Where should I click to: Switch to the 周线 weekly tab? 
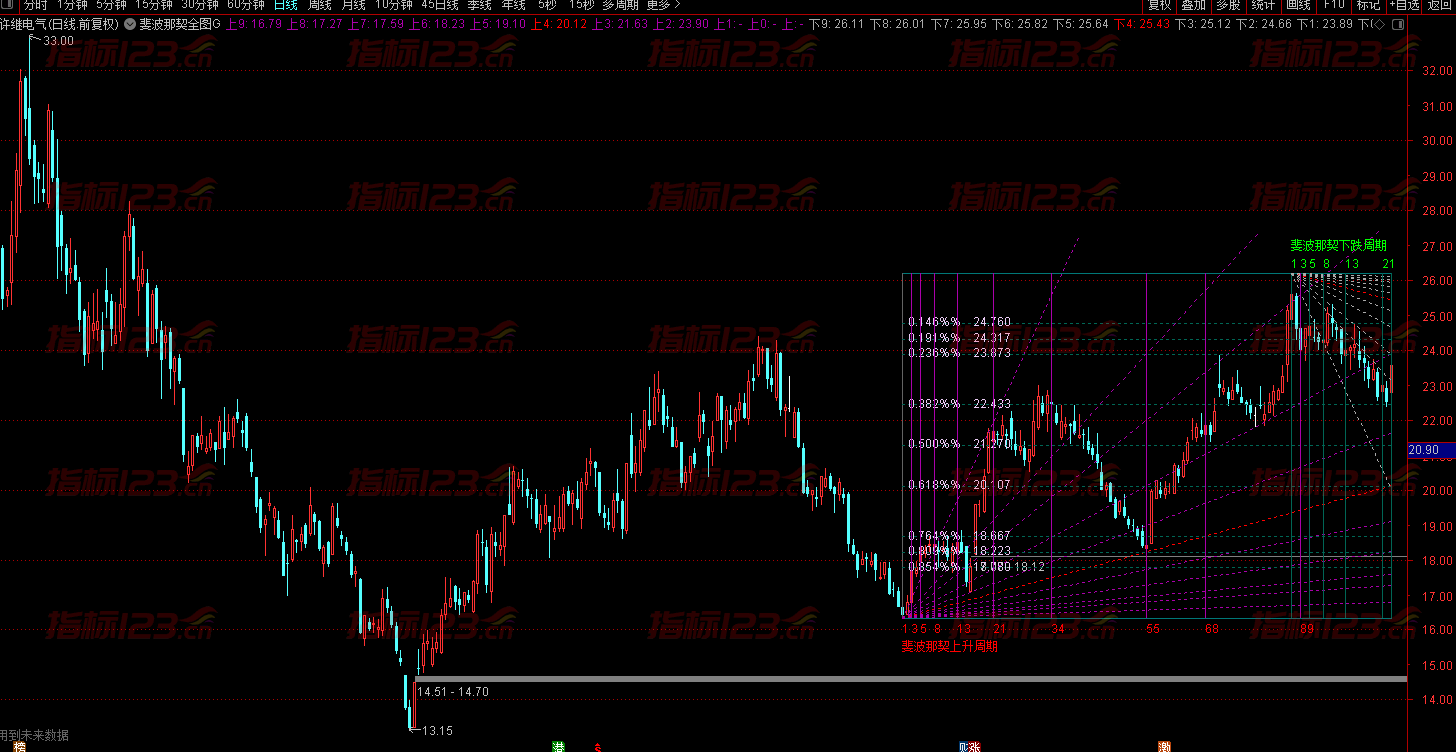pyautogui.click(x=320, y=5)
